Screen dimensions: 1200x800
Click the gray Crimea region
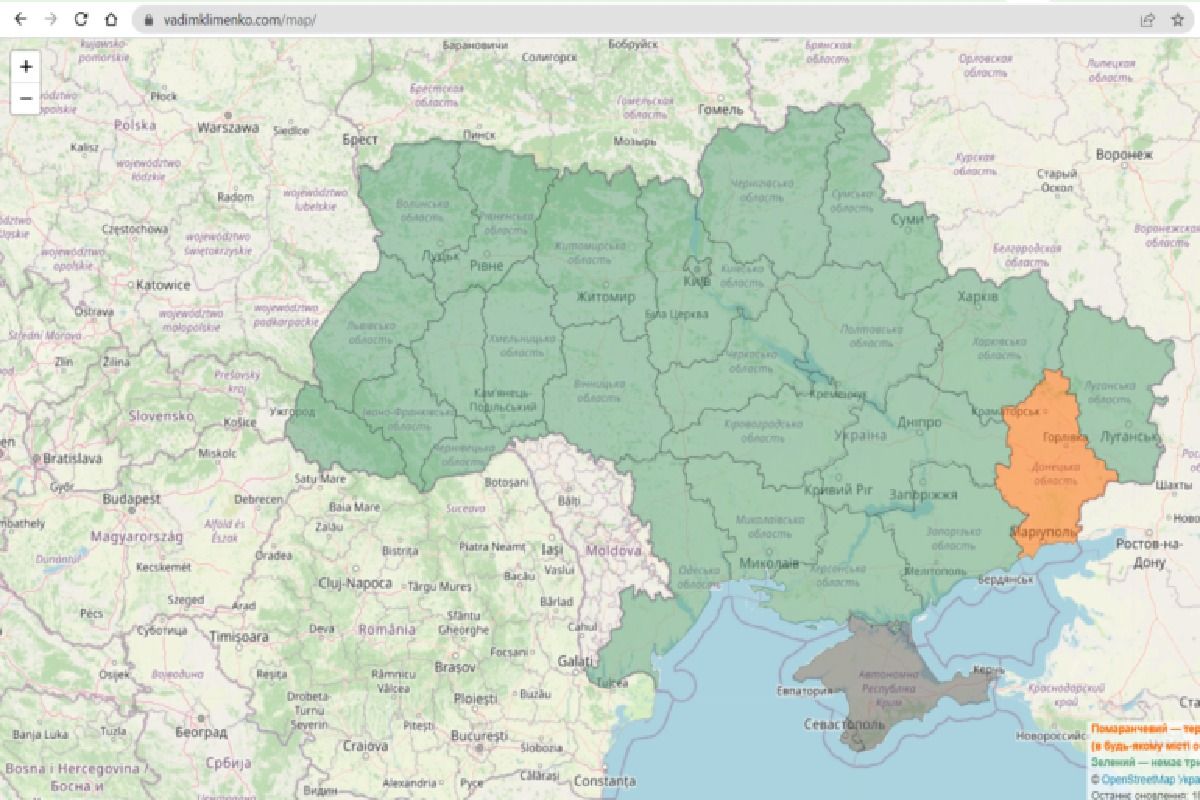tap(880, 690)
